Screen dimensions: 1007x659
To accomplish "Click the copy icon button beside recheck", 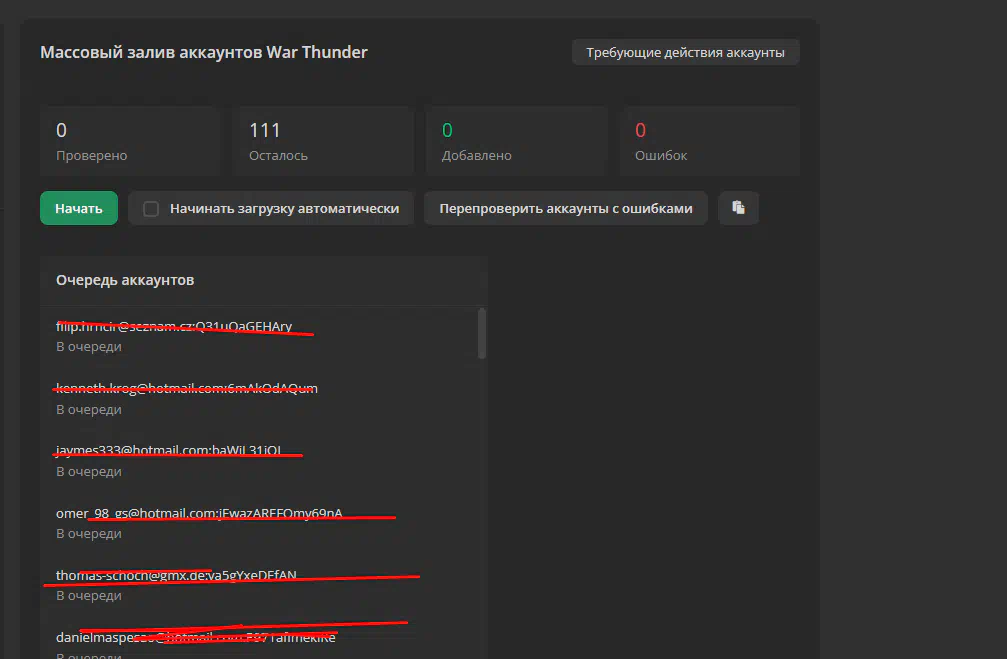I will [739, 208].
